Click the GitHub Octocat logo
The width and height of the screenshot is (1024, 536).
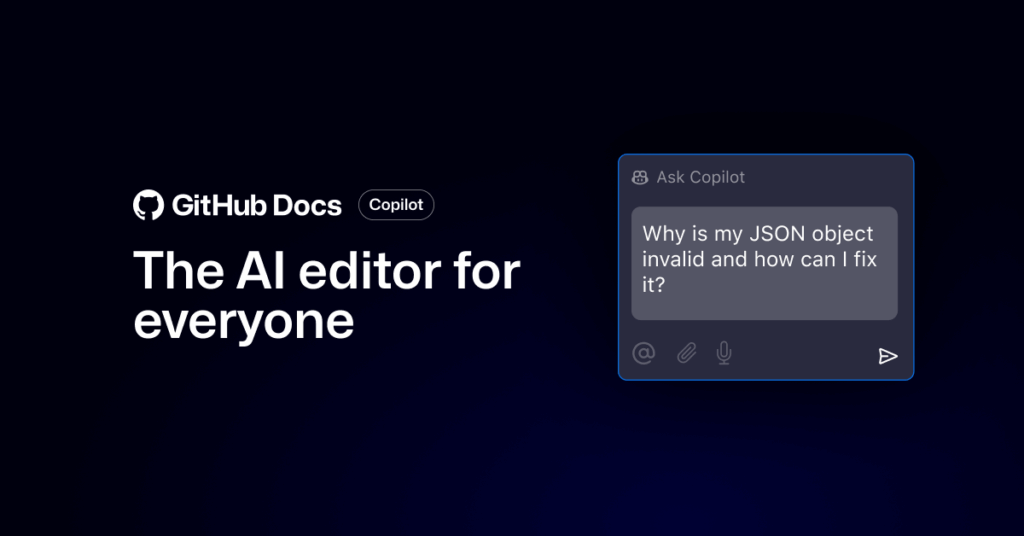pyautogui.click(x=148, y=205)
